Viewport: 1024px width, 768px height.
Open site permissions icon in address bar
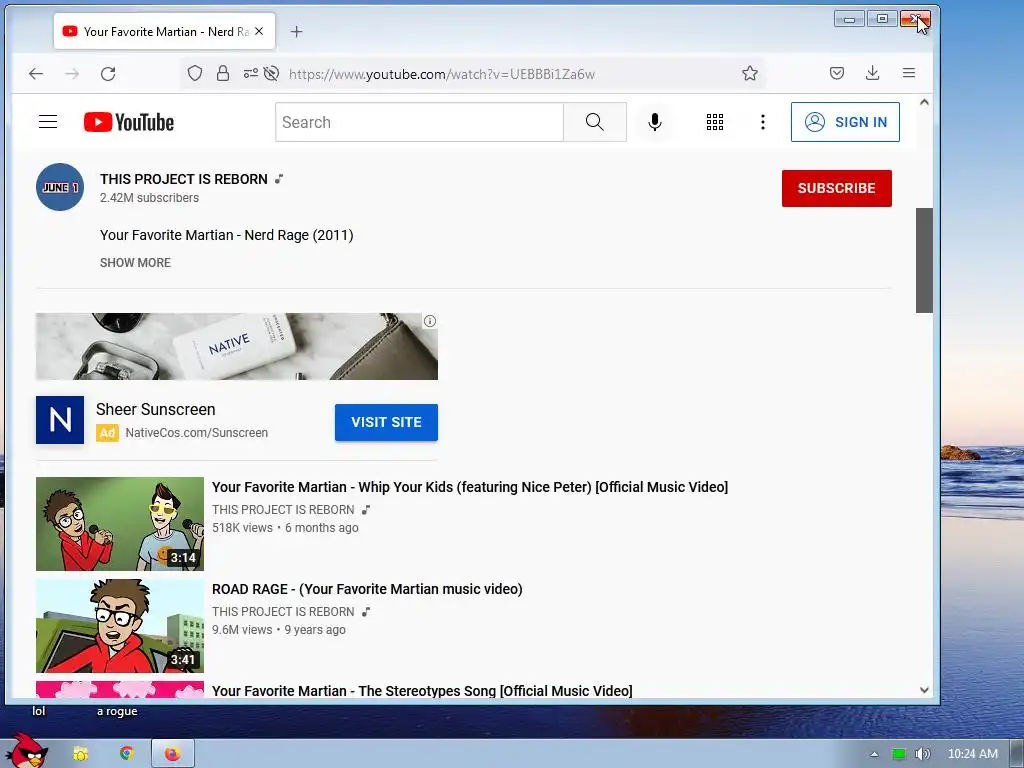[x=251, y=73]
